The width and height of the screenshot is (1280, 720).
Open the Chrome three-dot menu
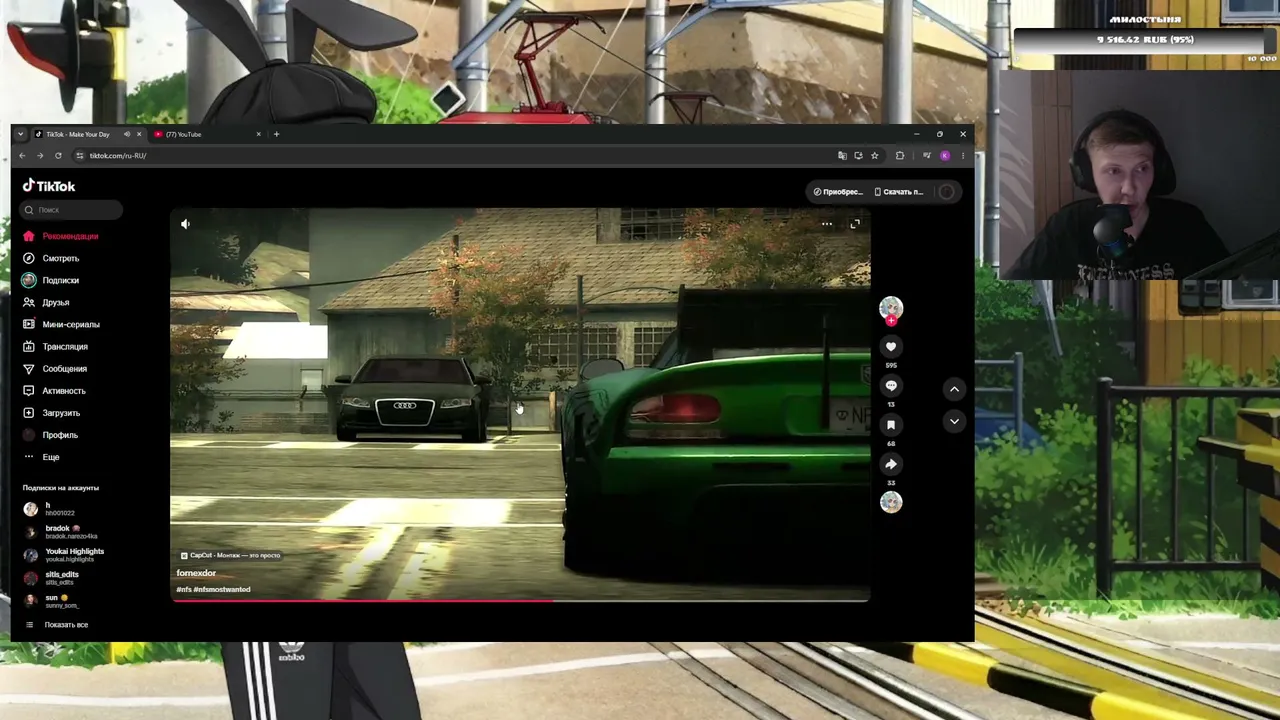point(963,156)
